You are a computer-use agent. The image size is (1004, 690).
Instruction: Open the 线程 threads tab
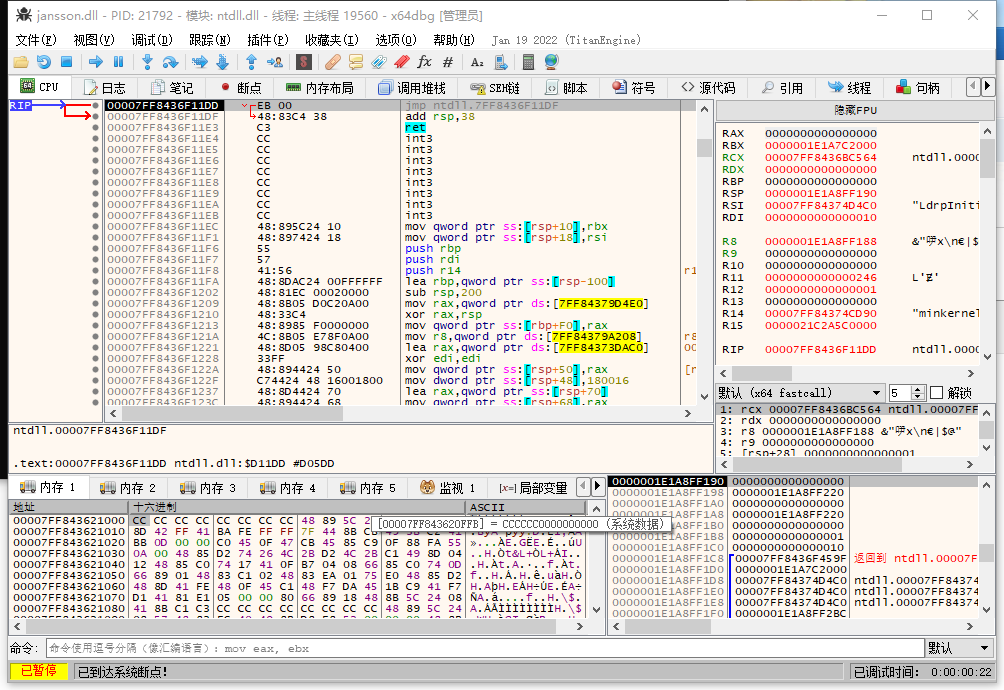coord(849,88)
